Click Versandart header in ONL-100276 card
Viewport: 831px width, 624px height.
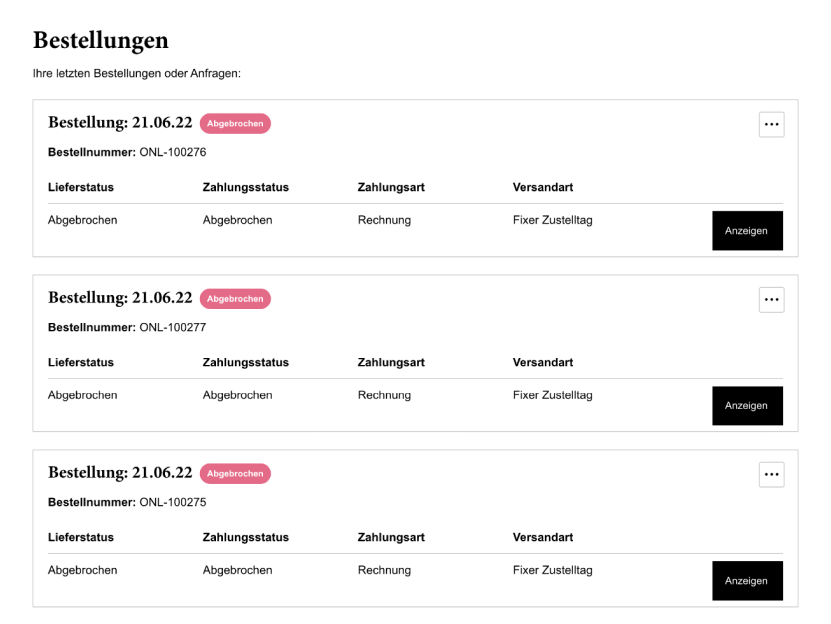pyautogui.click(x=543, y=187)
